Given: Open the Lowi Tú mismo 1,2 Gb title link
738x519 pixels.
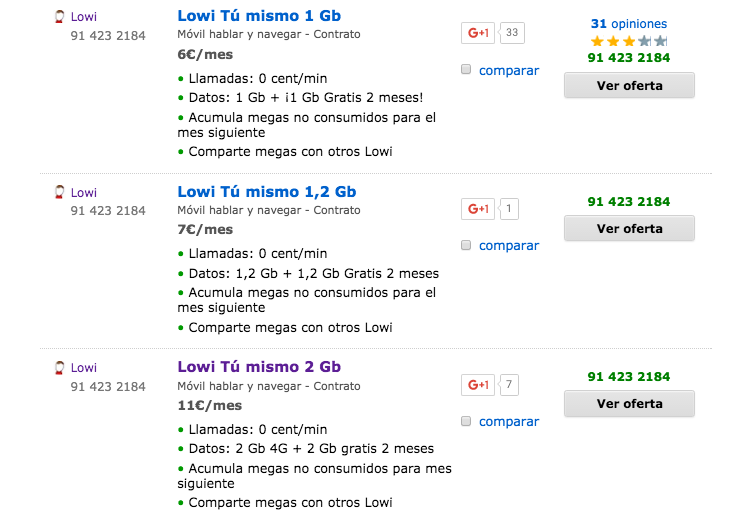Looking at the screenshot, I should 267,192.
